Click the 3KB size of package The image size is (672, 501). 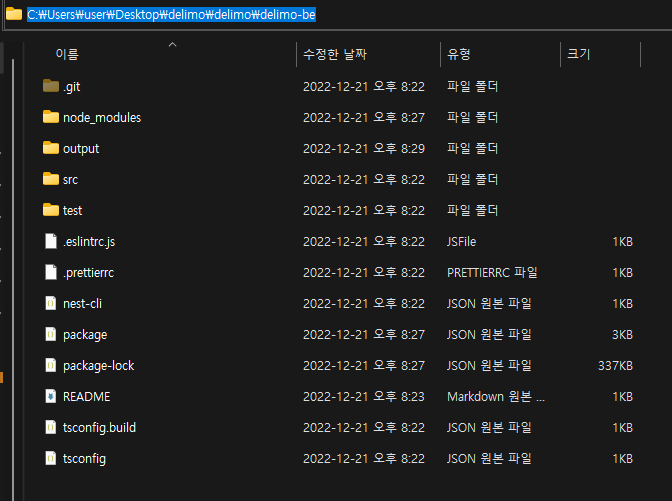(622, 335)
